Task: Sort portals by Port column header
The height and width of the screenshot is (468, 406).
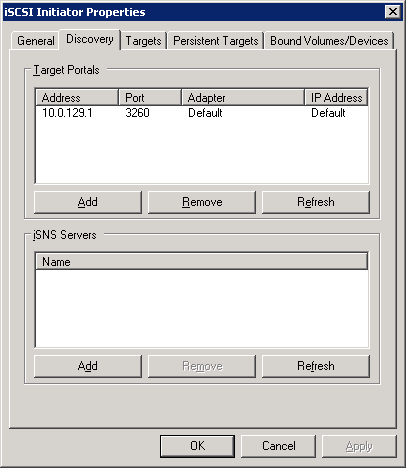Action: click(150, 98)
